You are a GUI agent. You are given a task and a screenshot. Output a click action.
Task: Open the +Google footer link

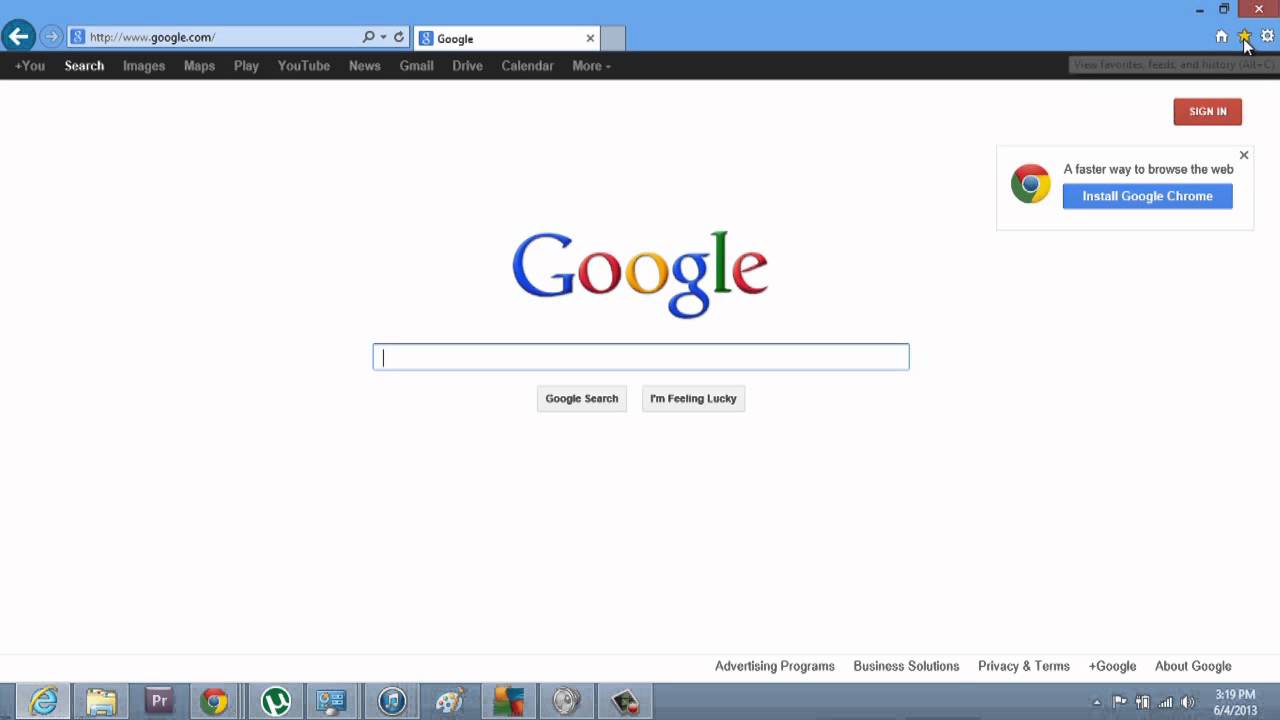[1112, 666]
